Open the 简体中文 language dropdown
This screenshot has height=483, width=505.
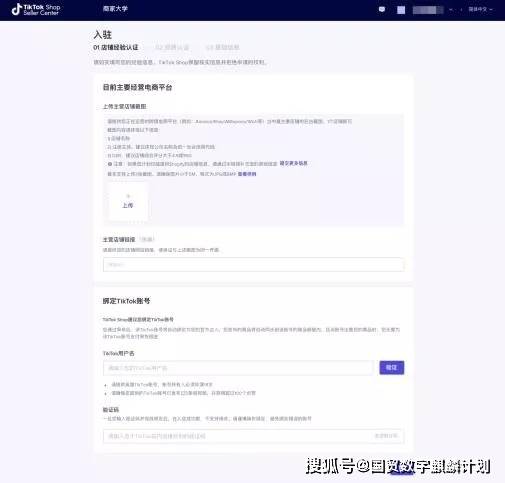[480, 9]
